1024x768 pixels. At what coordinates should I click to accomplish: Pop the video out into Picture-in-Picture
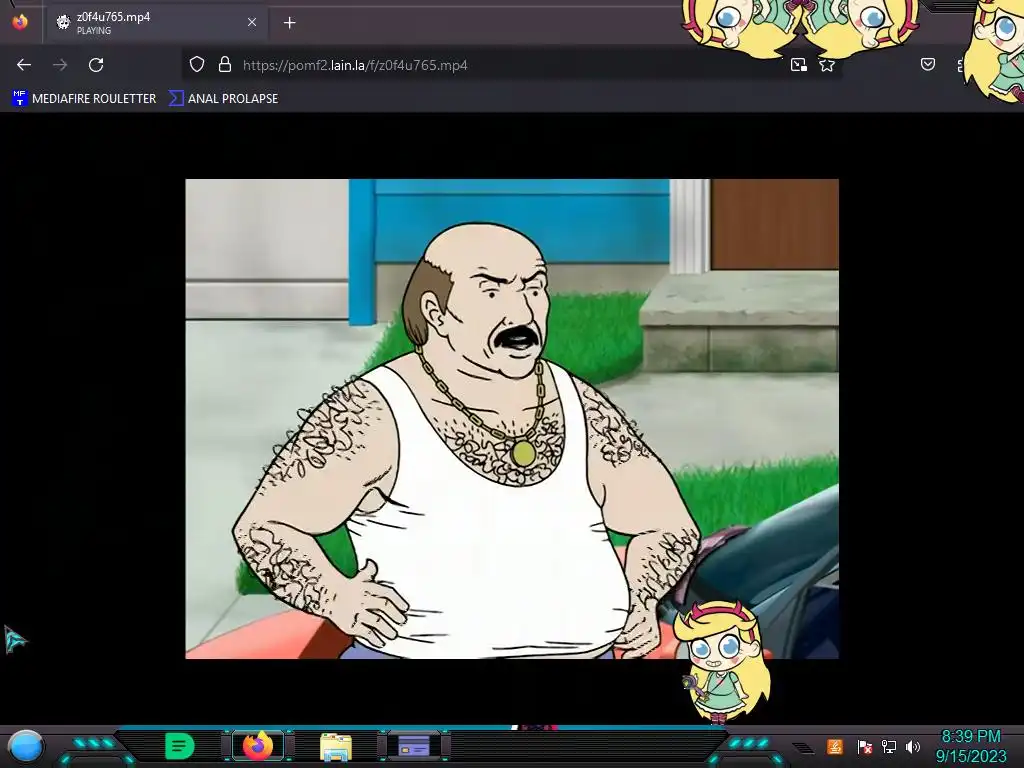798,65
